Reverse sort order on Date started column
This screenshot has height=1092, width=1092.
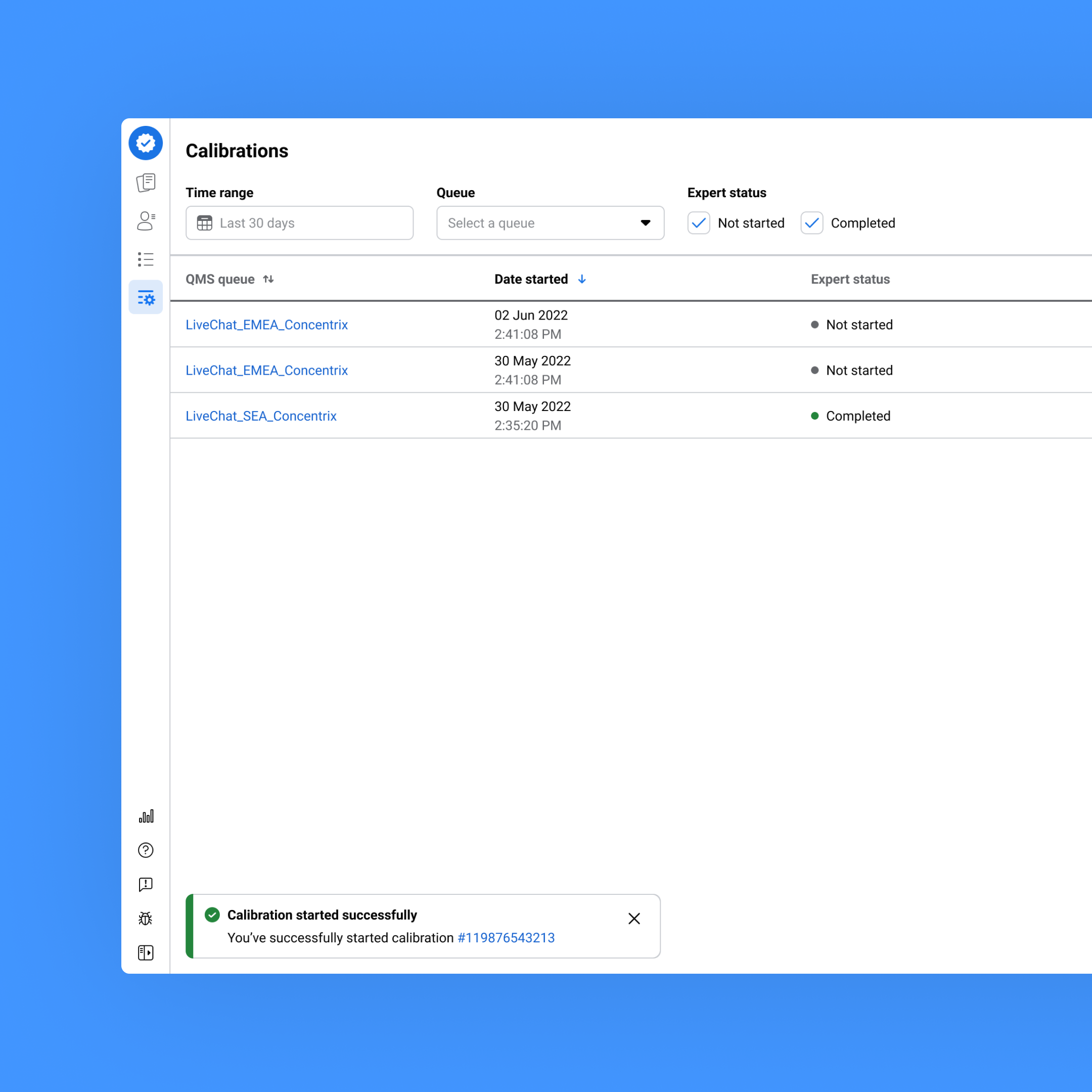(x=582, y=279)
